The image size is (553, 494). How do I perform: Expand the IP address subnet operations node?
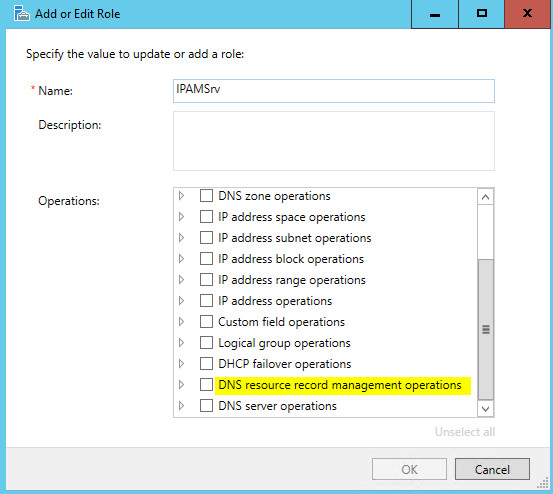click(x=181, y=238)
